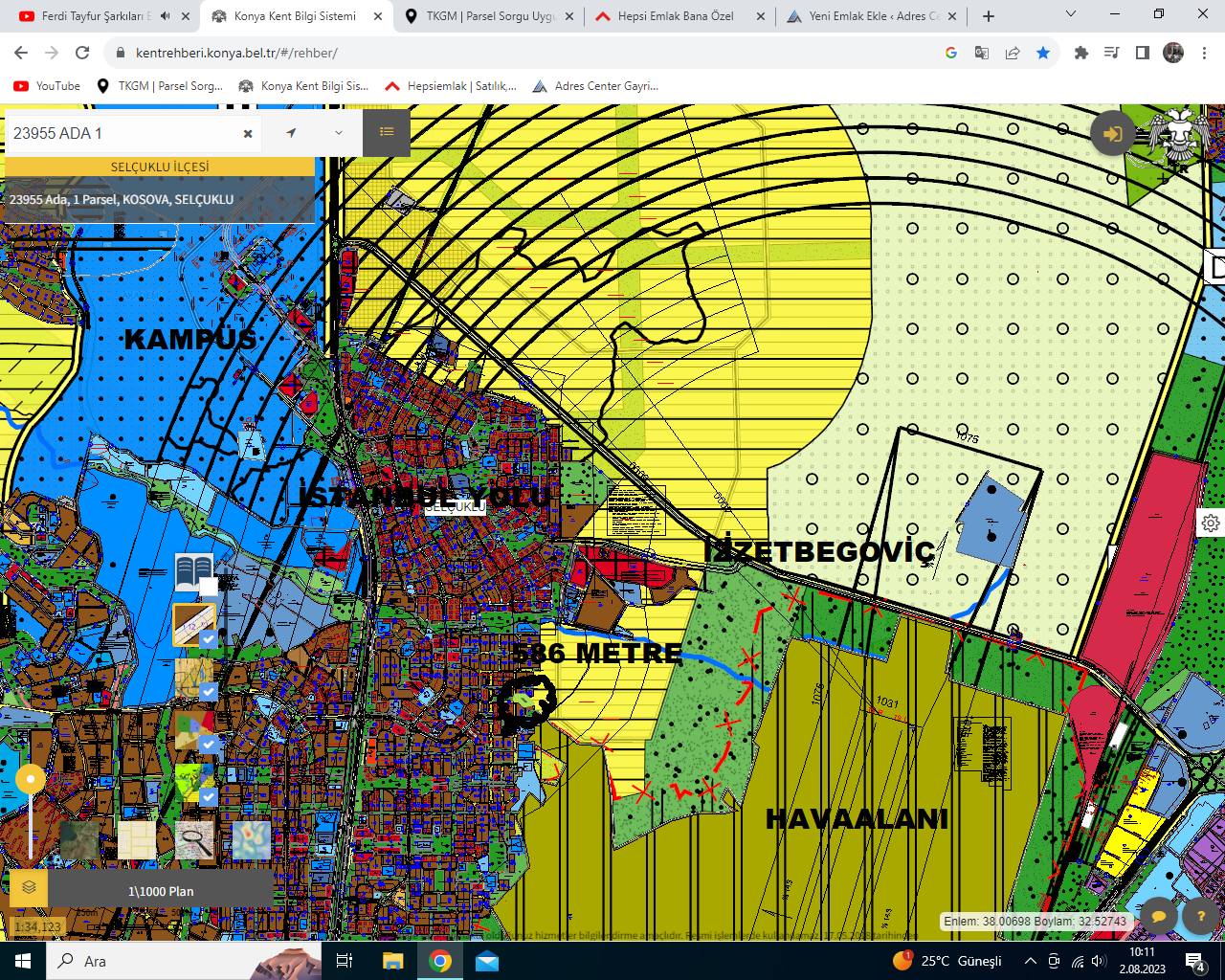Click the location arrow icon in search bar

coord(291,133)
